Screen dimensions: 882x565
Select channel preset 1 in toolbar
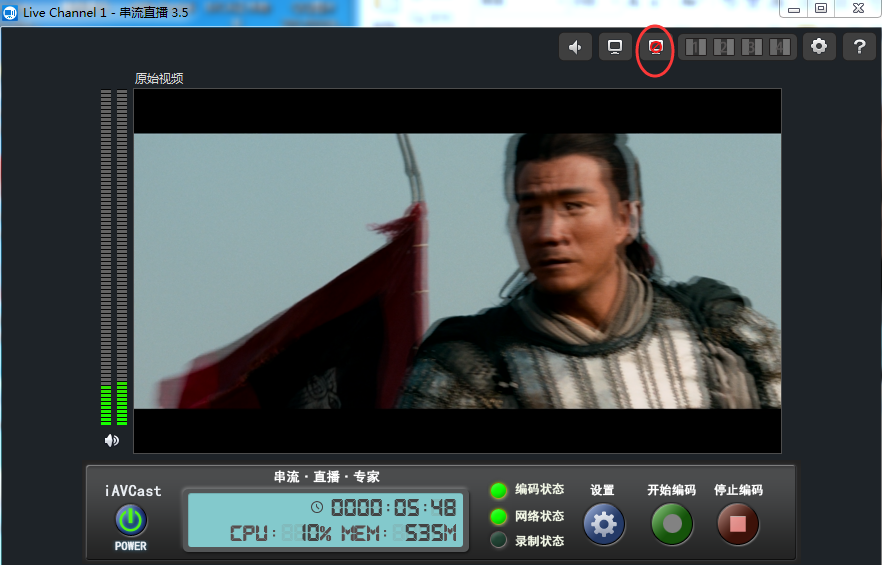pos(696,47)
